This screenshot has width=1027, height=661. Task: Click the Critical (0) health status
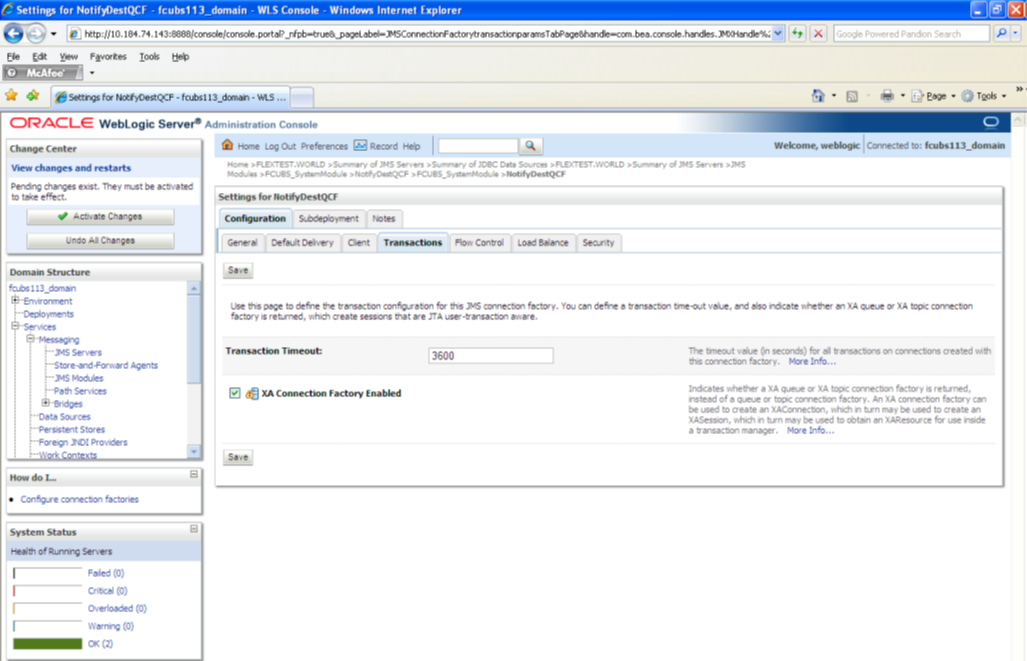[107, 591]
